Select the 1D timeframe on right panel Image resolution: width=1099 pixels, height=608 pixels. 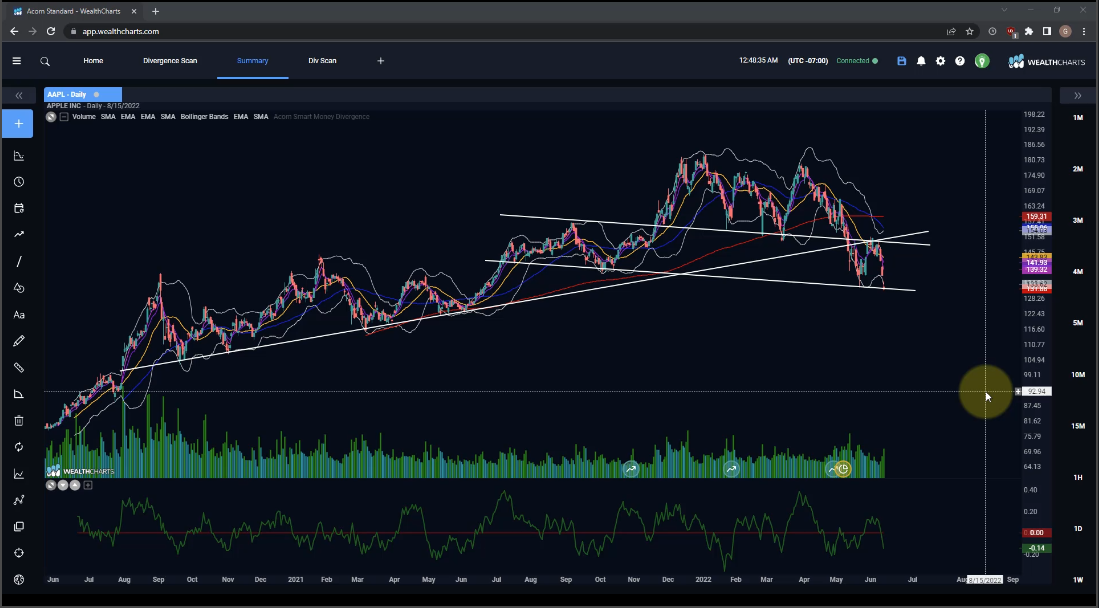[x=1078, y=529]
